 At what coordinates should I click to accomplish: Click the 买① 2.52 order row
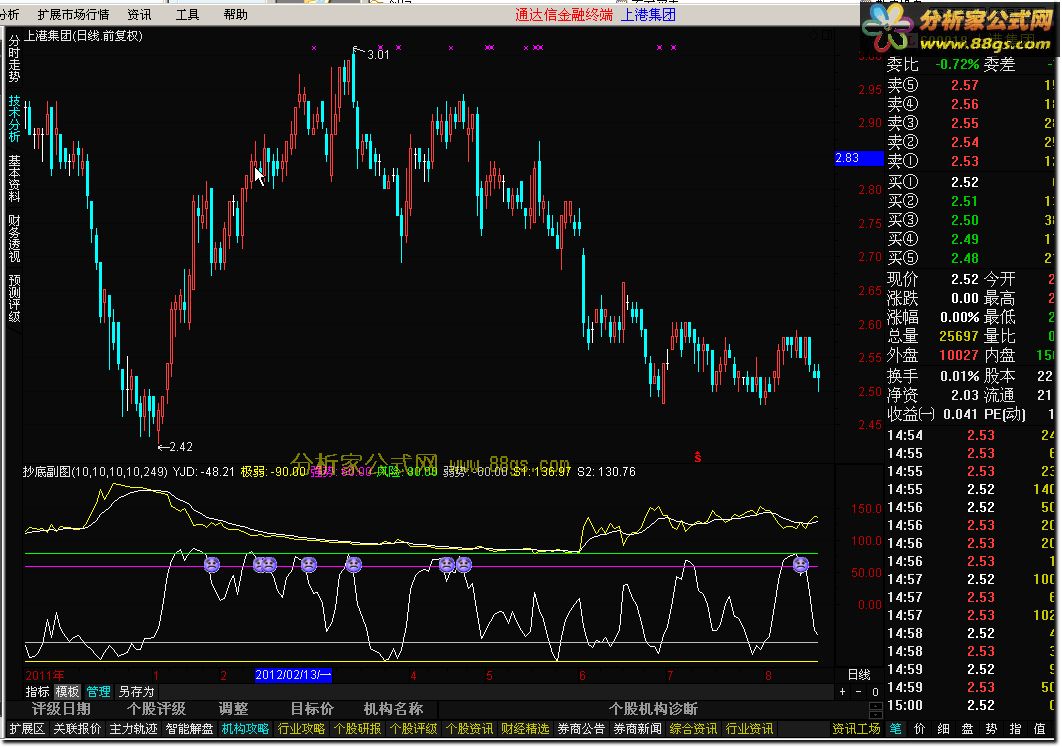click(971, 182)
